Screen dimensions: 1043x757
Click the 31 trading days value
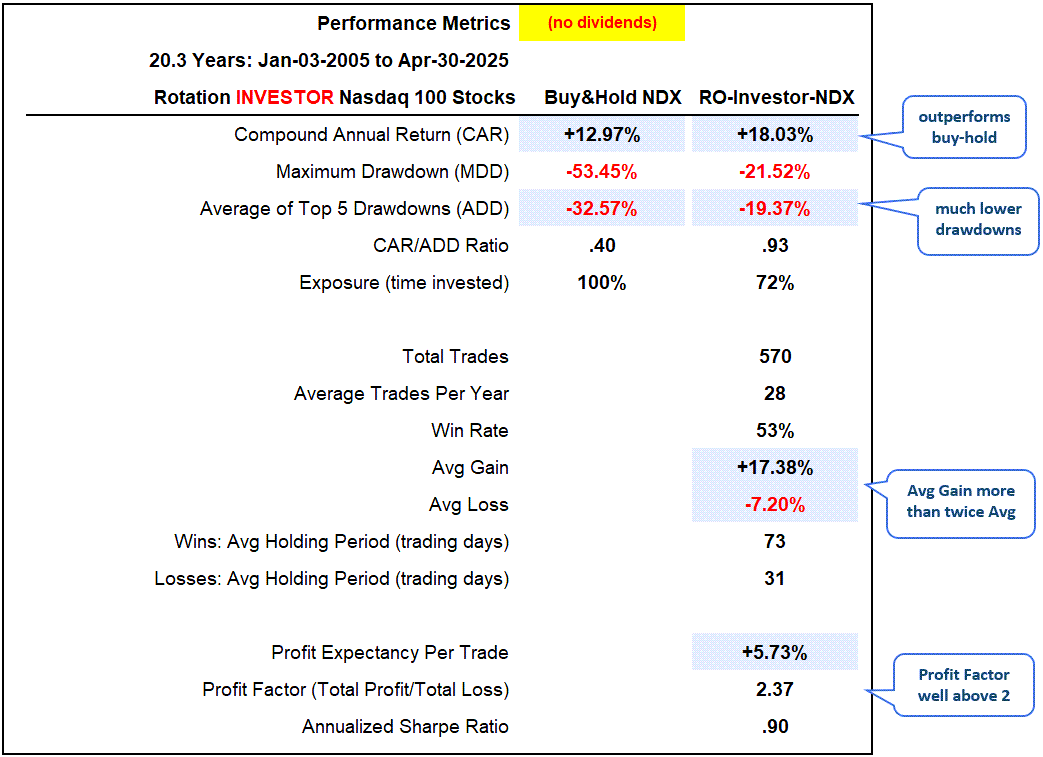point(775,579)
